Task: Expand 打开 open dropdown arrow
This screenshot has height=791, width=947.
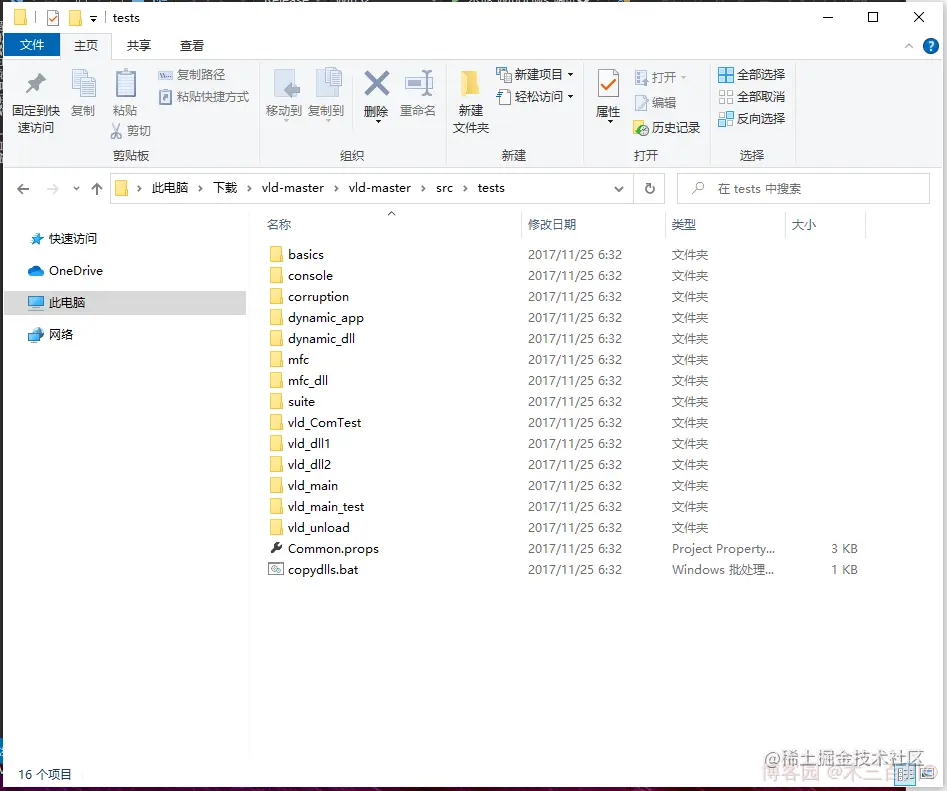Action: pyautogui.click(x=684, y=77)
